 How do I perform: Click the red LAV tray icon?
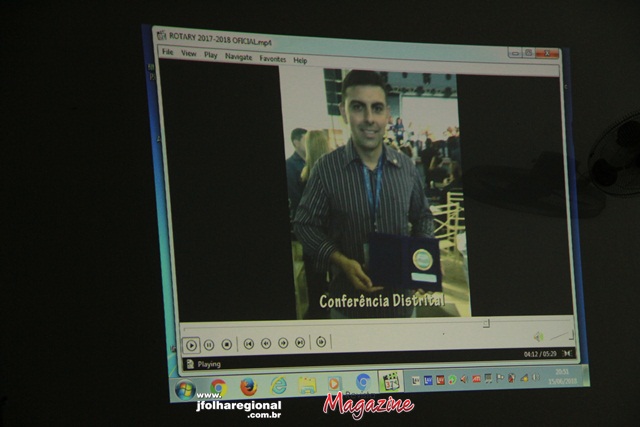(x=440, y=380)
